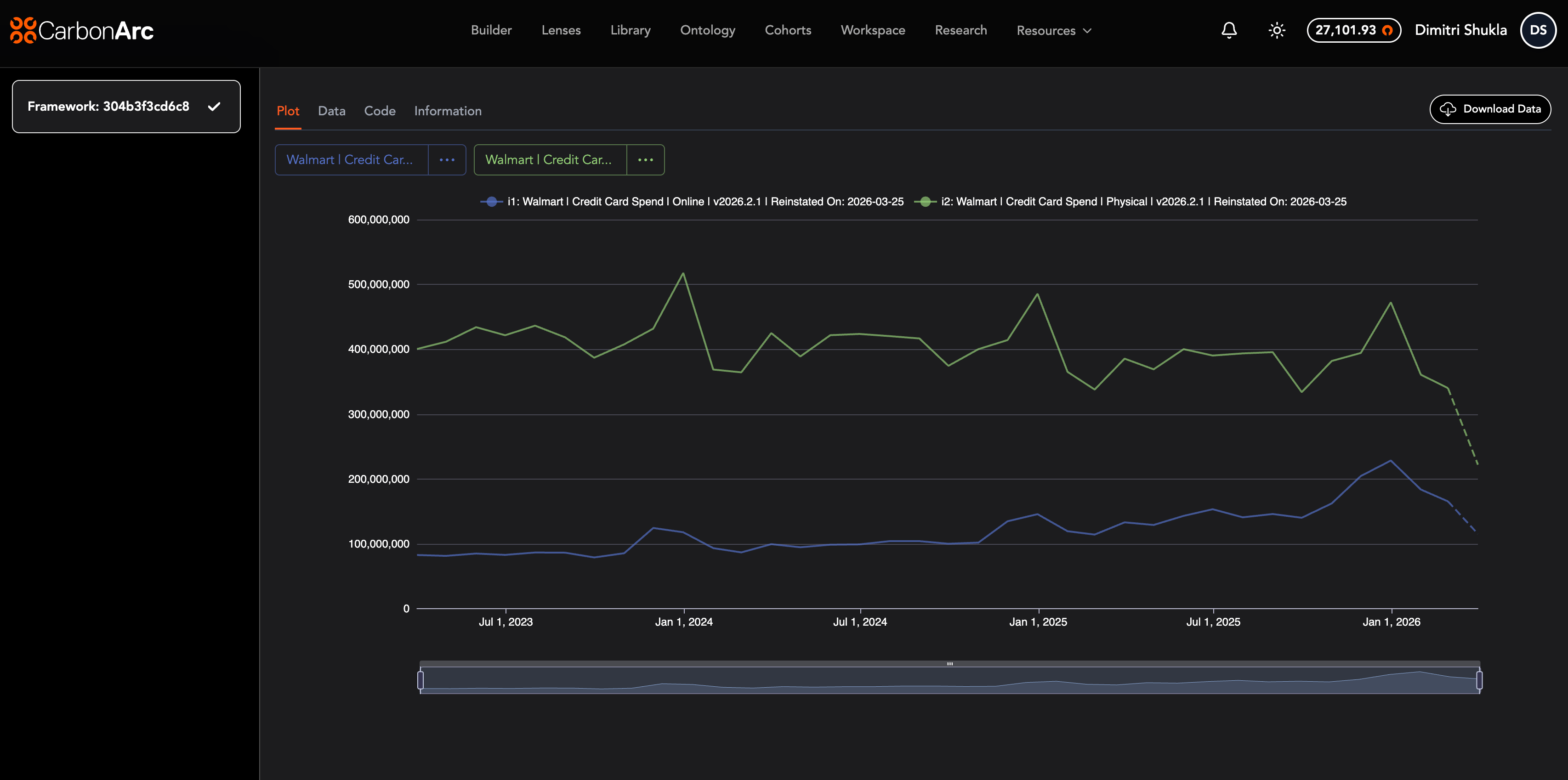Screen dimensions: 1568x780
Task: Open the notifications bell
Action: coord(1229,30)
